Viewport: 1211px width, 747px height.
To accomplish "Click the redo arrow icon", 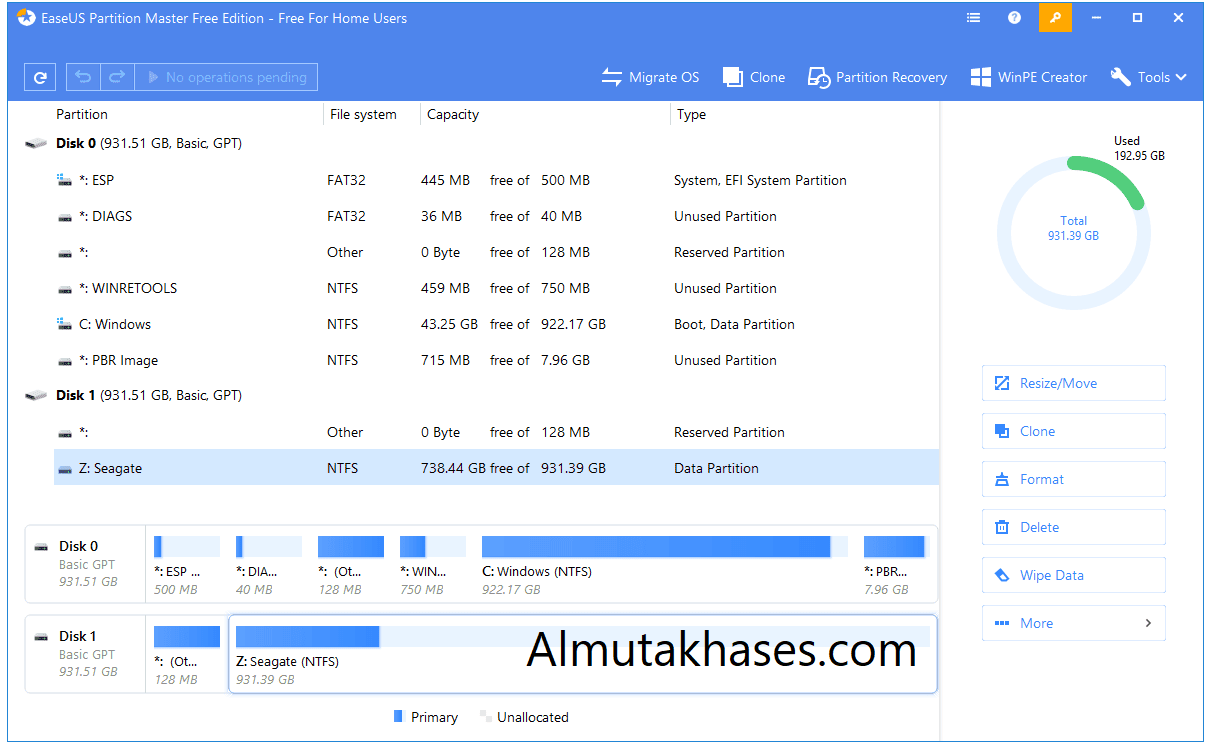I will click(x=117, y=77).
